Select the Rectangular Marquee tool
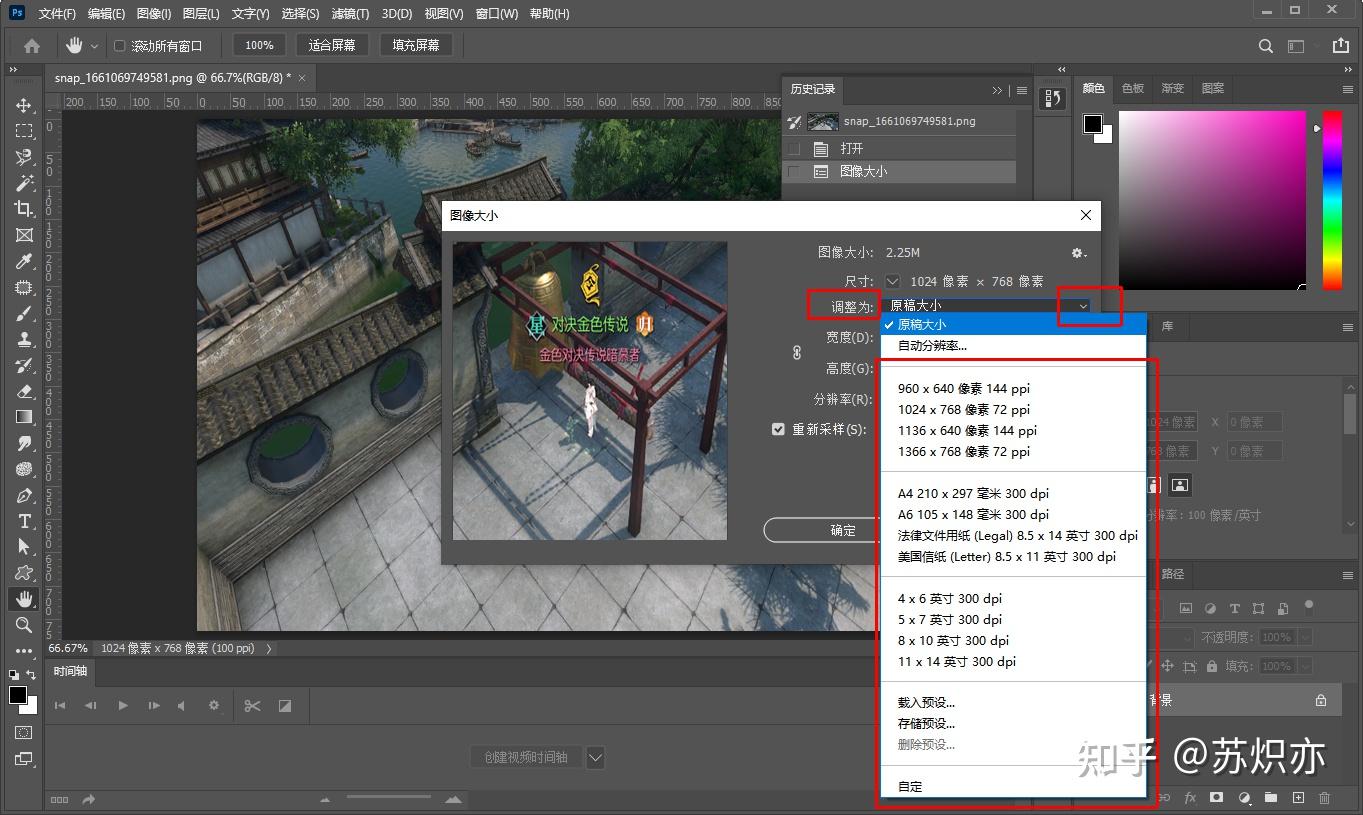Viewport: 1363px width, 815px height. coord(24,131)
